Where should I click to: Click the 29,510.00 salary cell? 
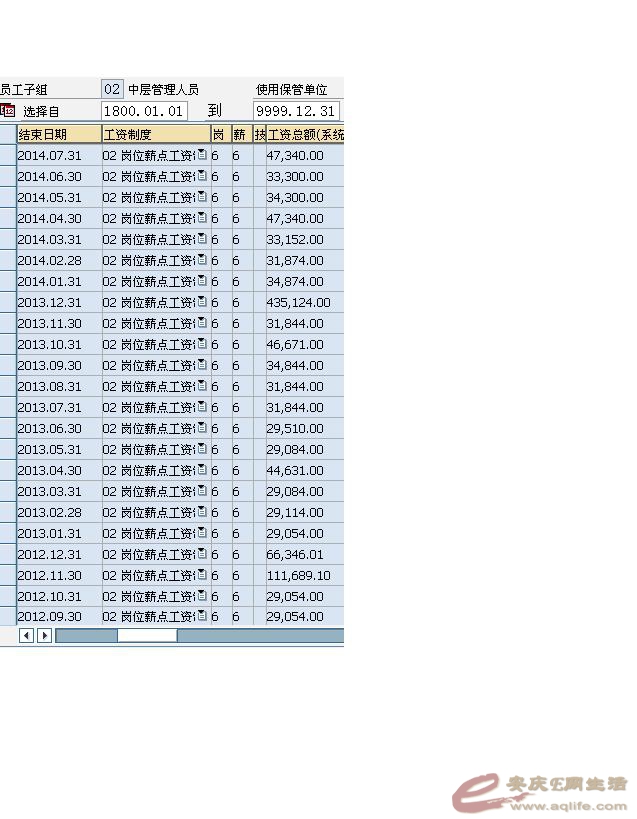pyautogui.click(x=305, y=428)
